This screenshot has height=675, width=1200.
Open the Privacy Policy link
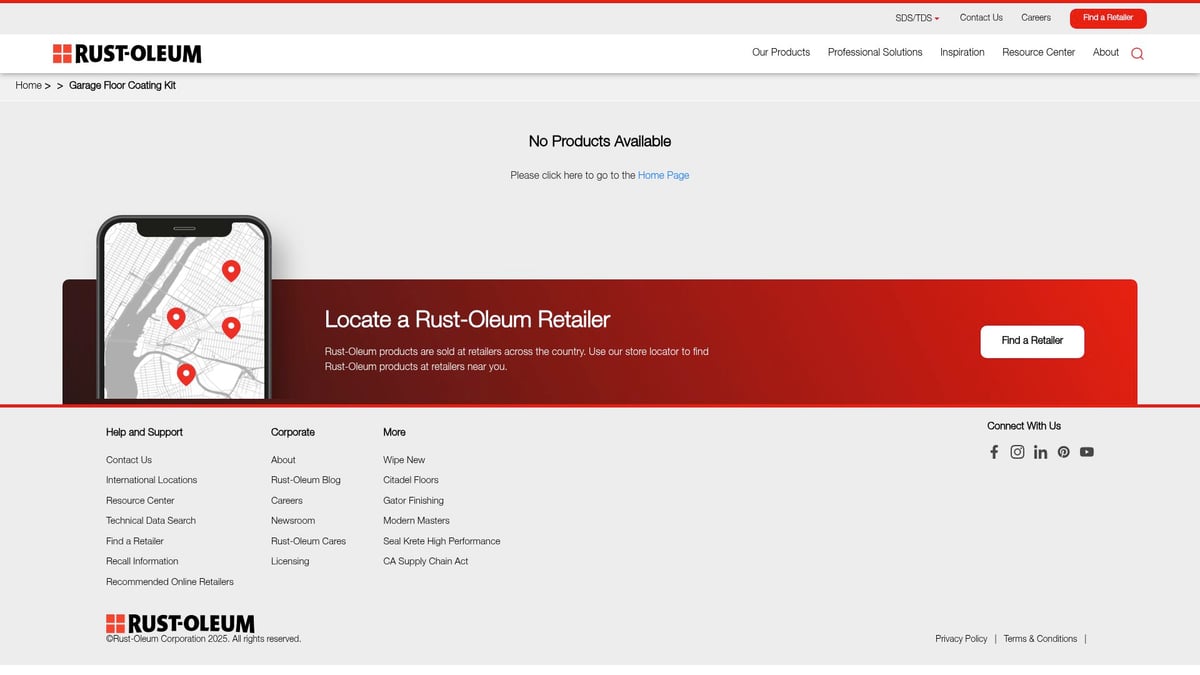[960, 639]
